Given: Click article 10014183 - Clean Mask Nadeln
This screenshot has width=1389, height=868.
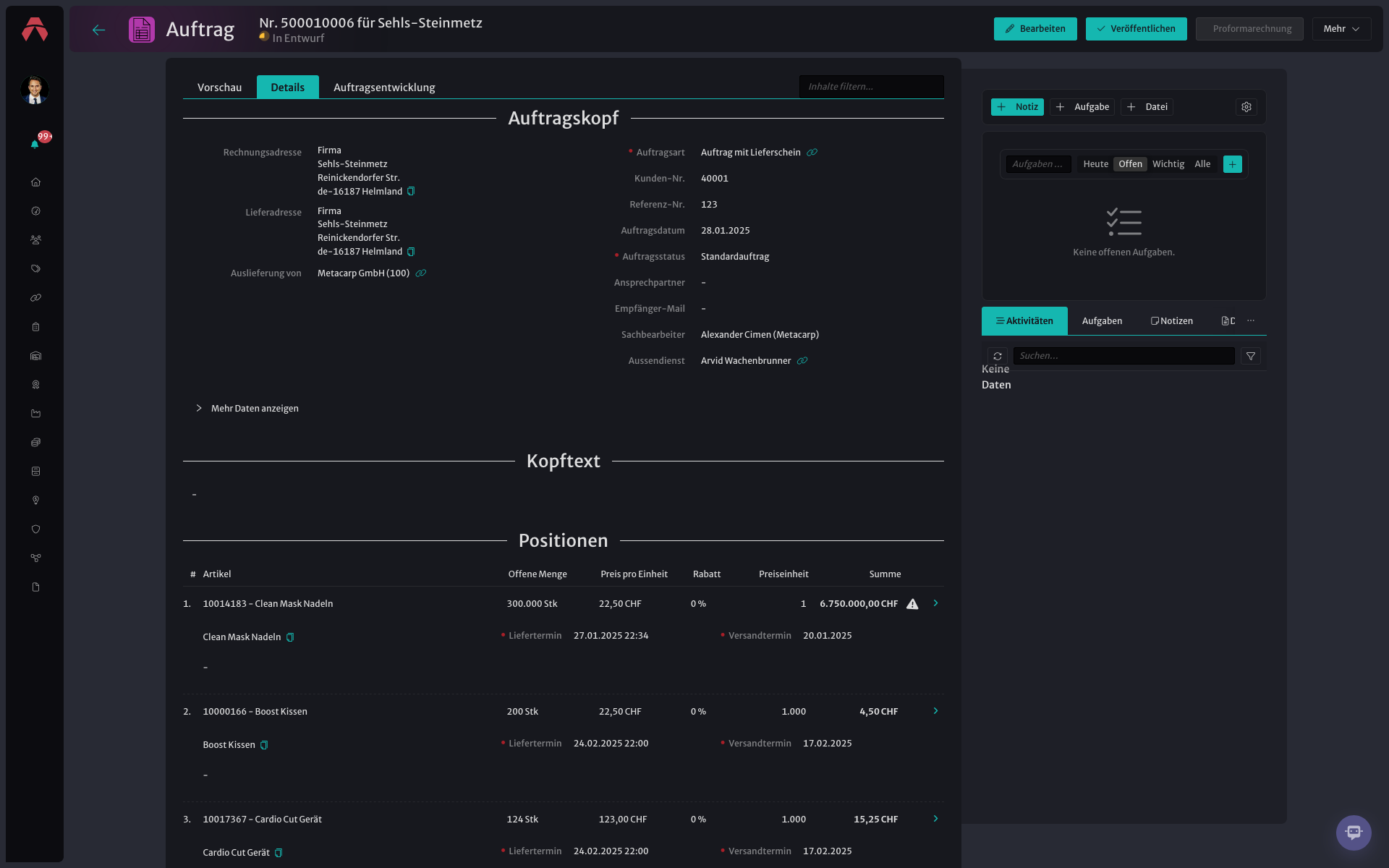Looking at the screenshot, I should point(268,604).
